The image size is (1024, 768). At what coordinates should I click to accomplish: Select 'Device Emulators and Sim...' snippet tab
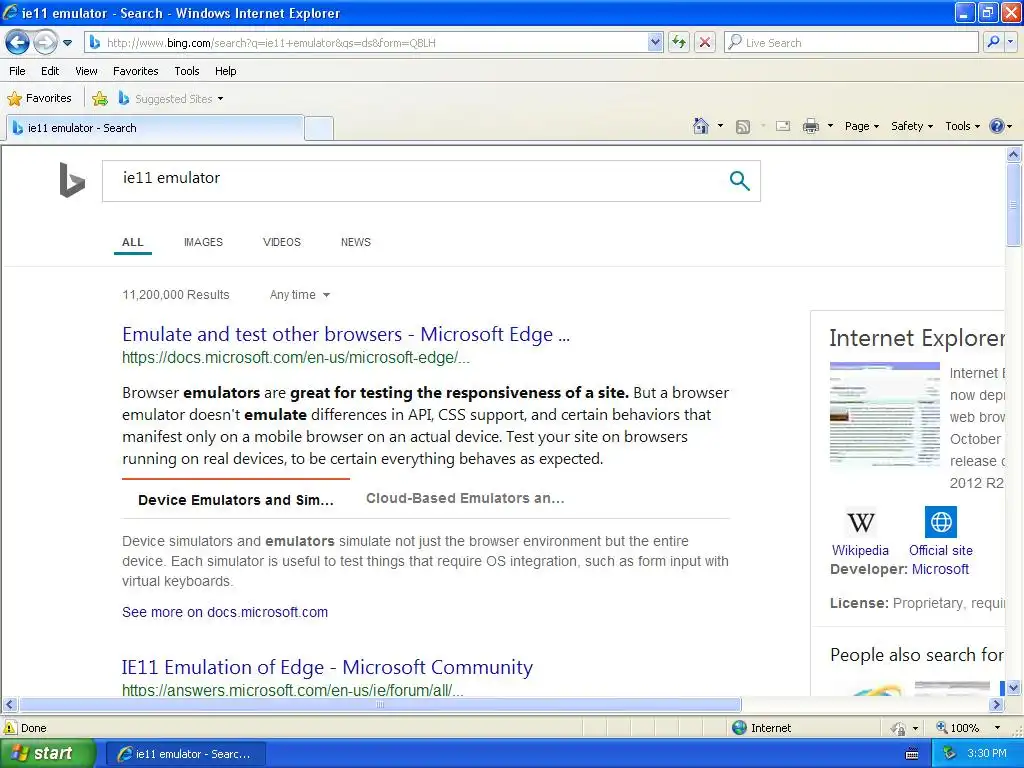pyautogui.click(x=236, y=500)
